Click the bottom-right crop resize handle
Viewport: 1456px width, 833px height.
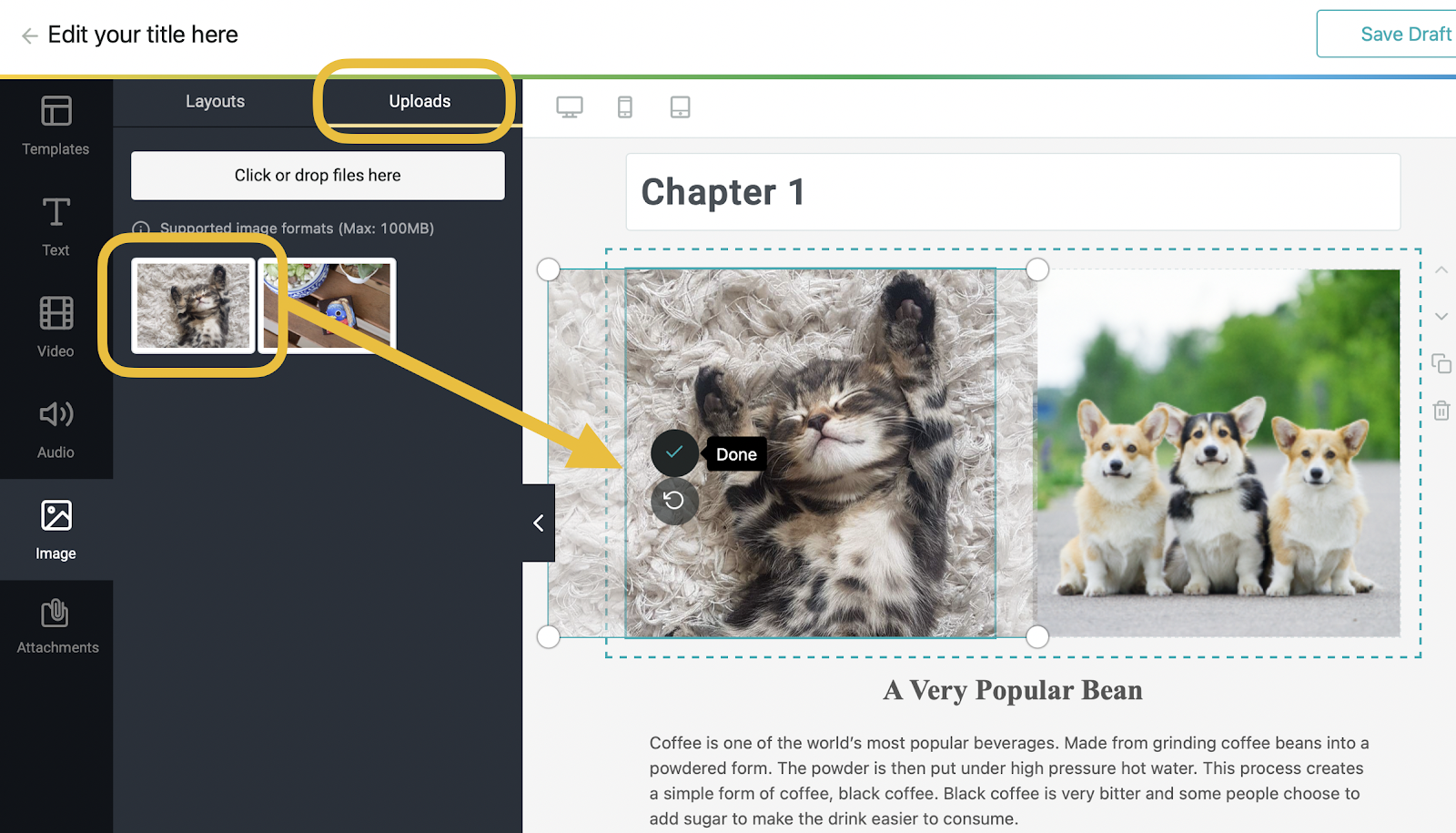pyautogui.click(x=1037, y=637)
